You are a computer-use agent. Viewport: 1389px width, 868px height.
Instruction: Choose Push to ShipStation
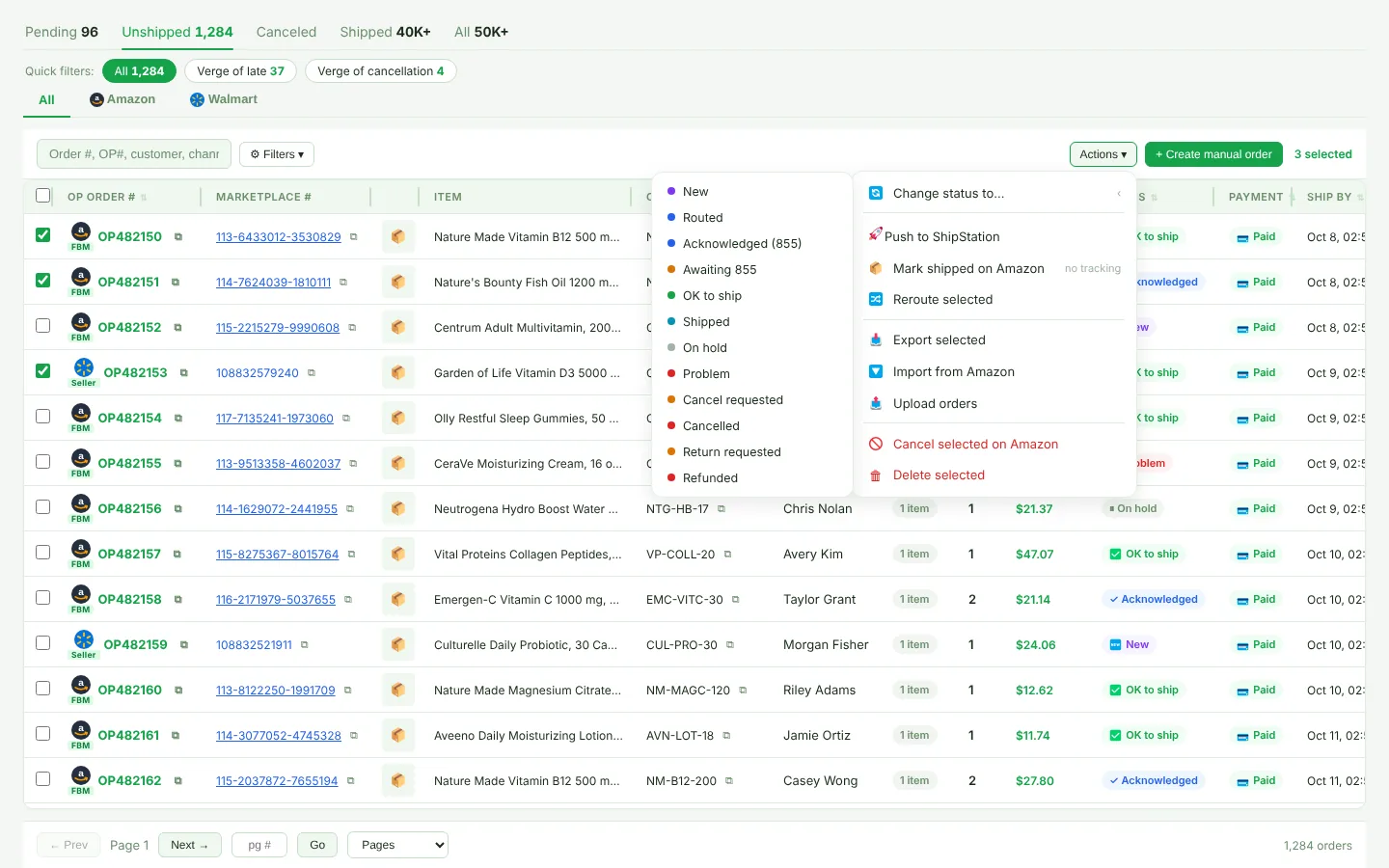[994, 236]
